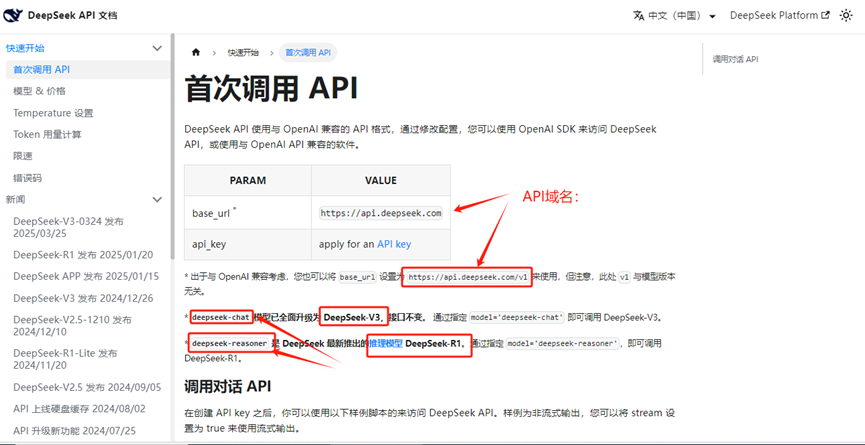
Task: Open DeepSeek-V2.5-1210 发布 news item
Action: 73,325
